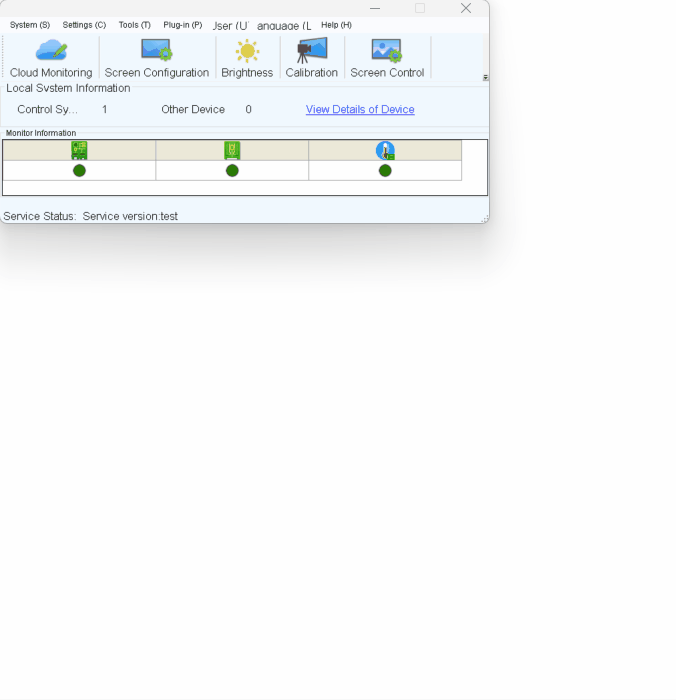The height and width of the screenshot is (700, 676).
Task: Click View Details of Device link
Action: point(360,110)
